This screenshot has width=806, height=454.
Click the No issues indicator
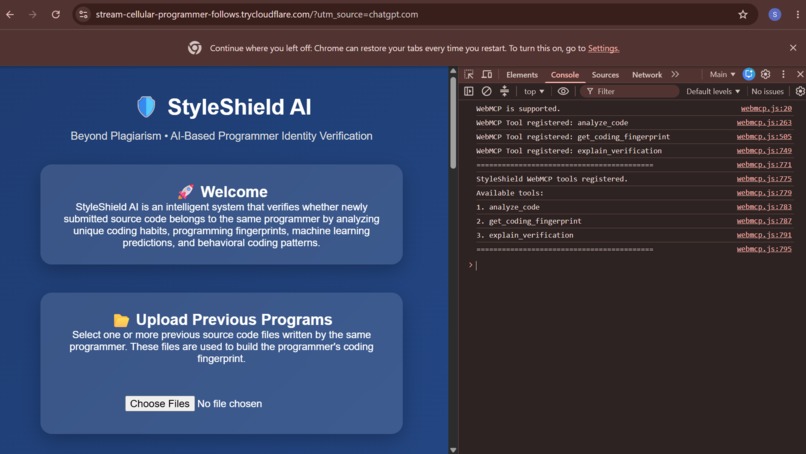(x=767, y=92)
